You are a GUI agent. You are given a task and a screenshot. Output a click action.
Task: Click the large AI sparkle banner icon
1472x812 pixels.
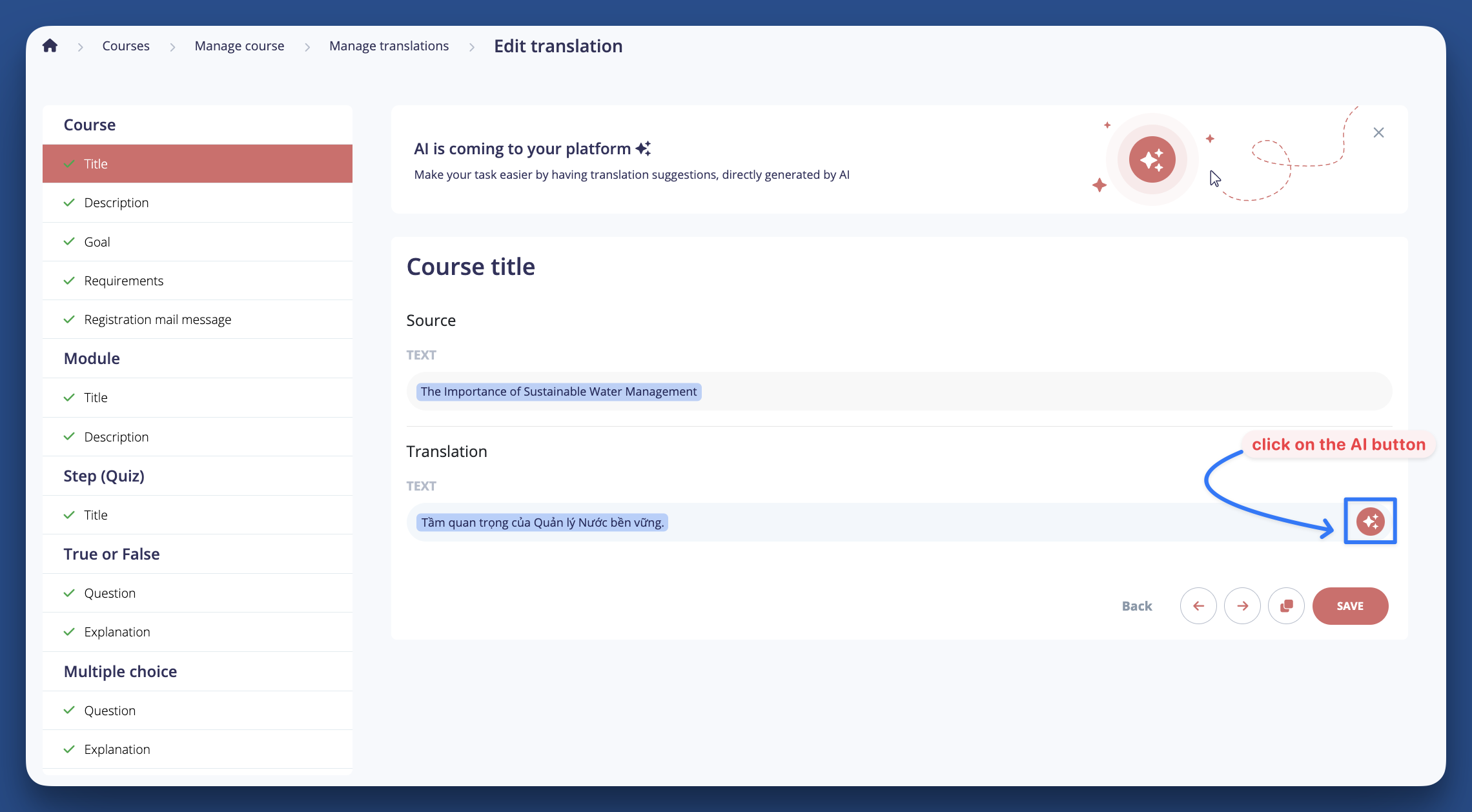1152,159
